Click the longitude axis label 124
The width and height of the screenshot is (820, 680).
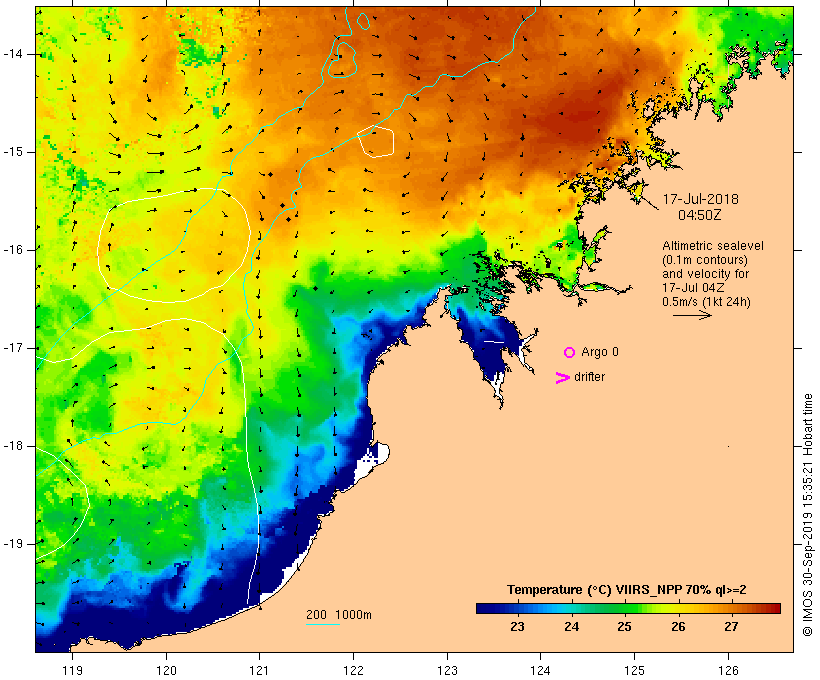click(540, 670)
